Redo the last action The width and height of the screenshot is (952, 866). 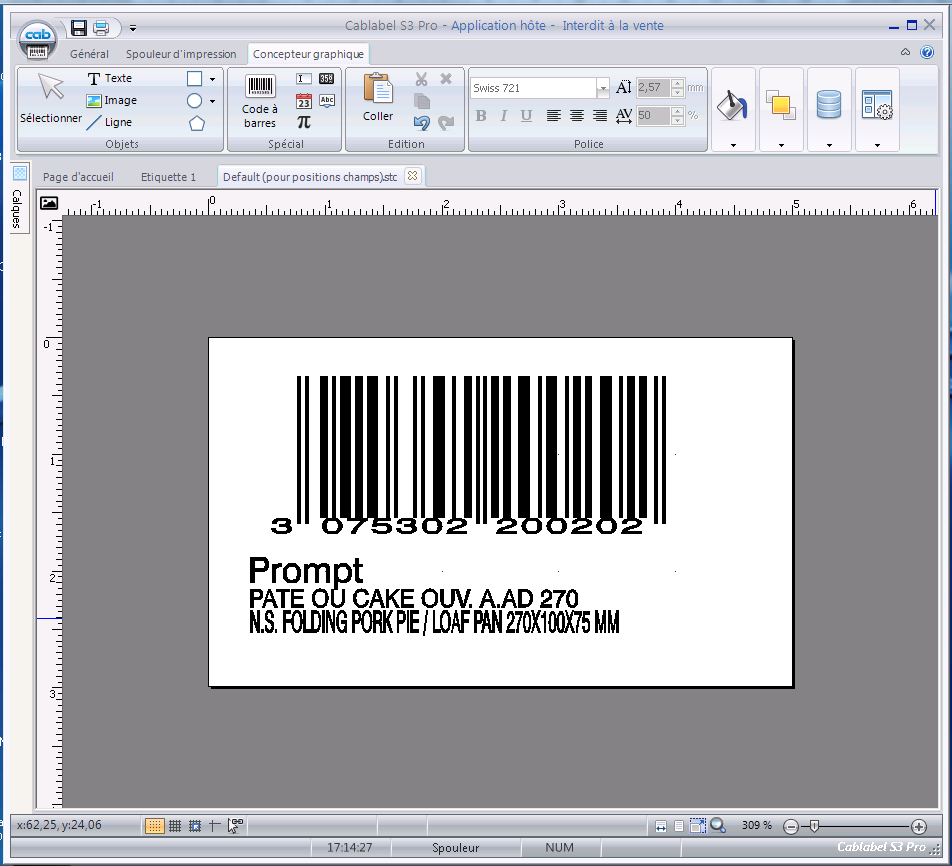coord(446,123)
